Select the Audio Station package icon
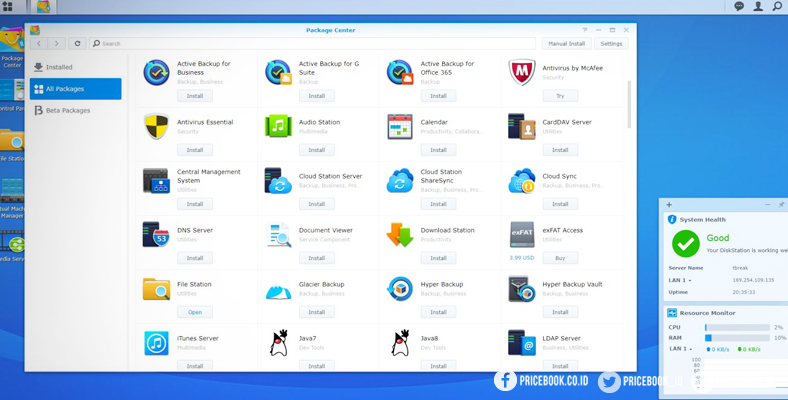The height and width of the screenshot is (400, 788). 278,126
